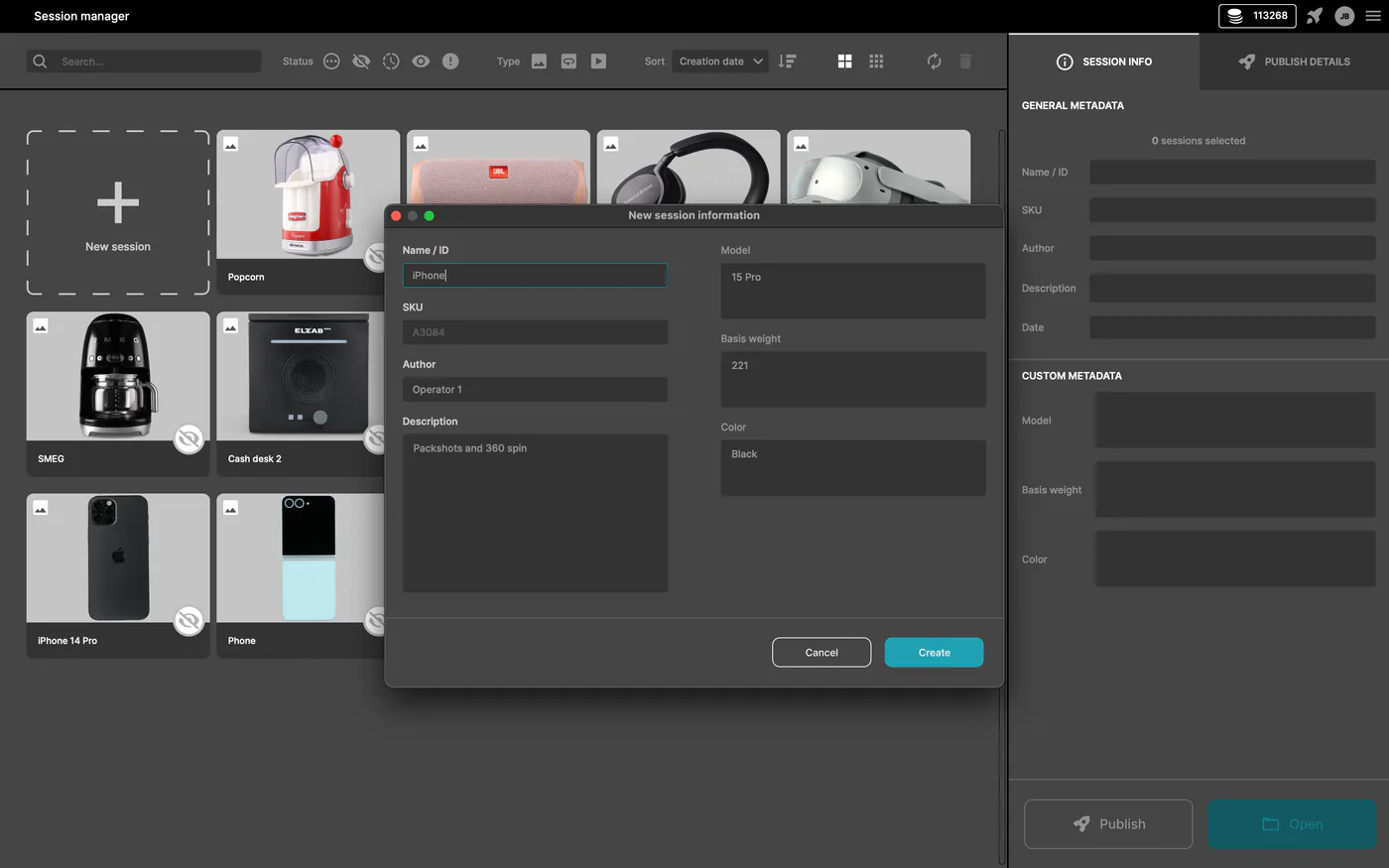
Task: Click the Name / ID field in dialog
Action: 535,276
